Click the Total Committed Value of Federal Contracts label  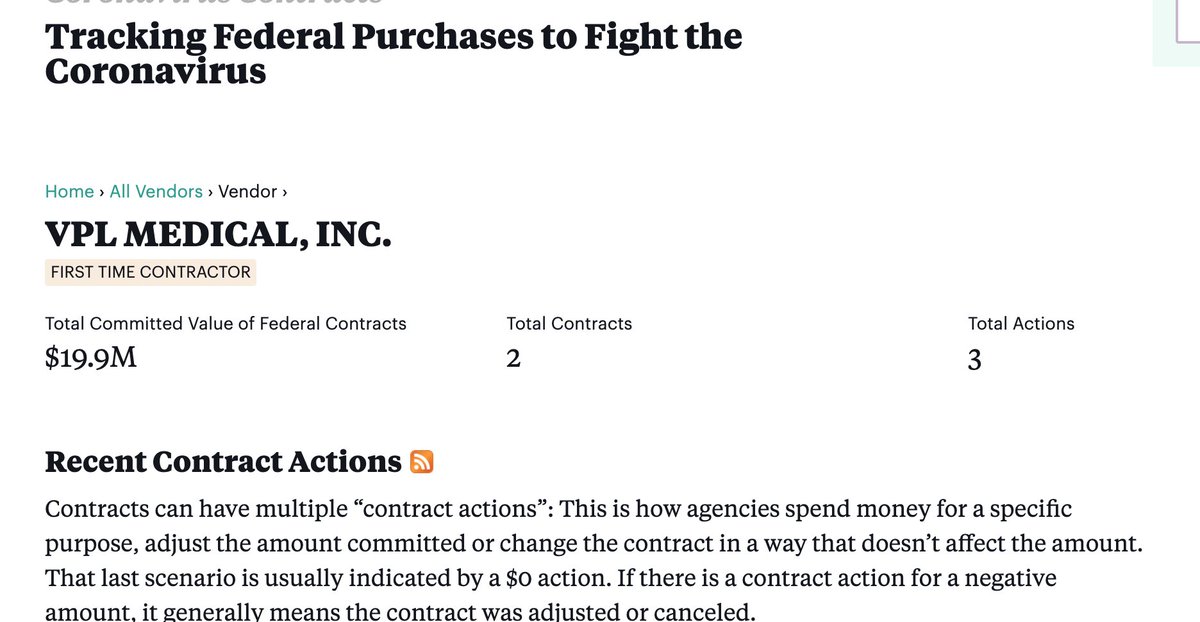point(226,324)
